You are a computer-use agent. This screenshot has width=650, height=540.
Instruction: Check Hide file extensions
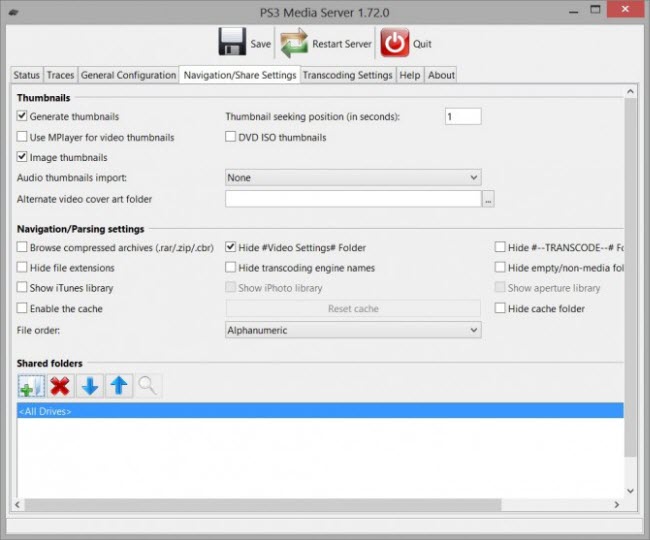22,267
